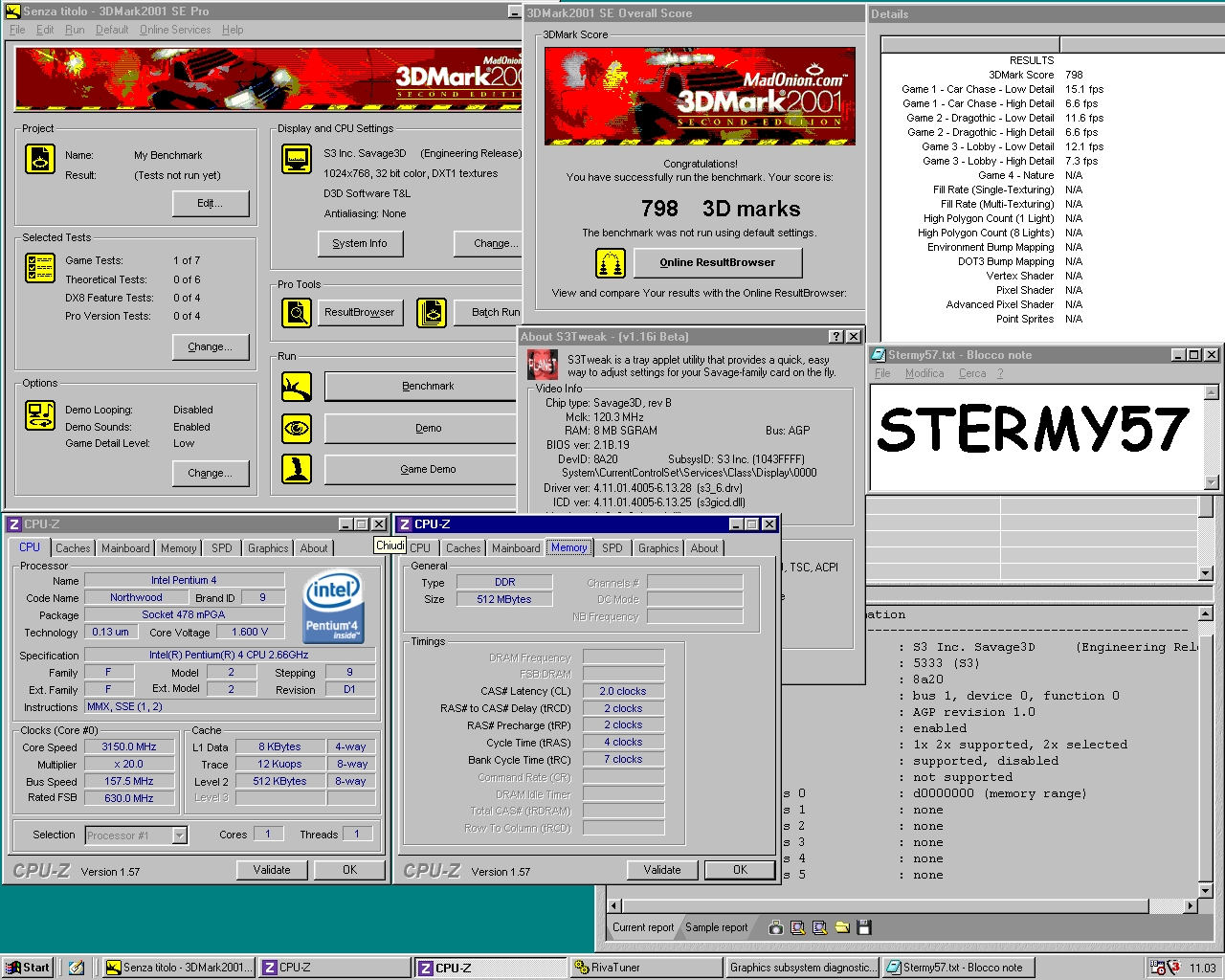Screen dimensions: 1225x980
Task: Click the help question mark button in About S3Tweak
Action: coord(836,337)
